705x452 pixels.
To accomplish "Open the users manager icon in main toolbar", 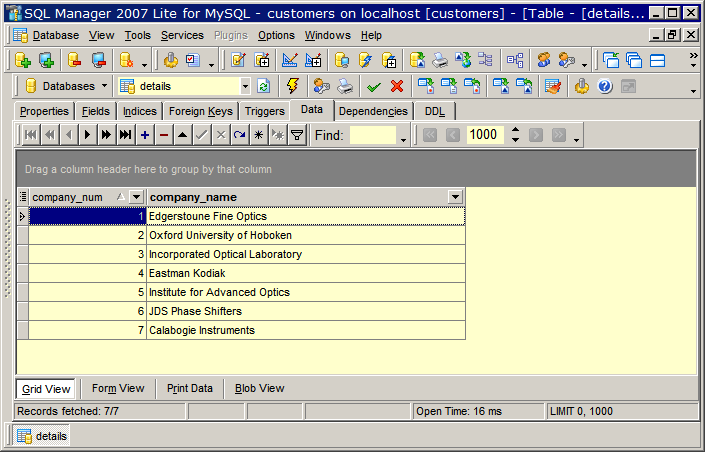I will coord(544,60).
